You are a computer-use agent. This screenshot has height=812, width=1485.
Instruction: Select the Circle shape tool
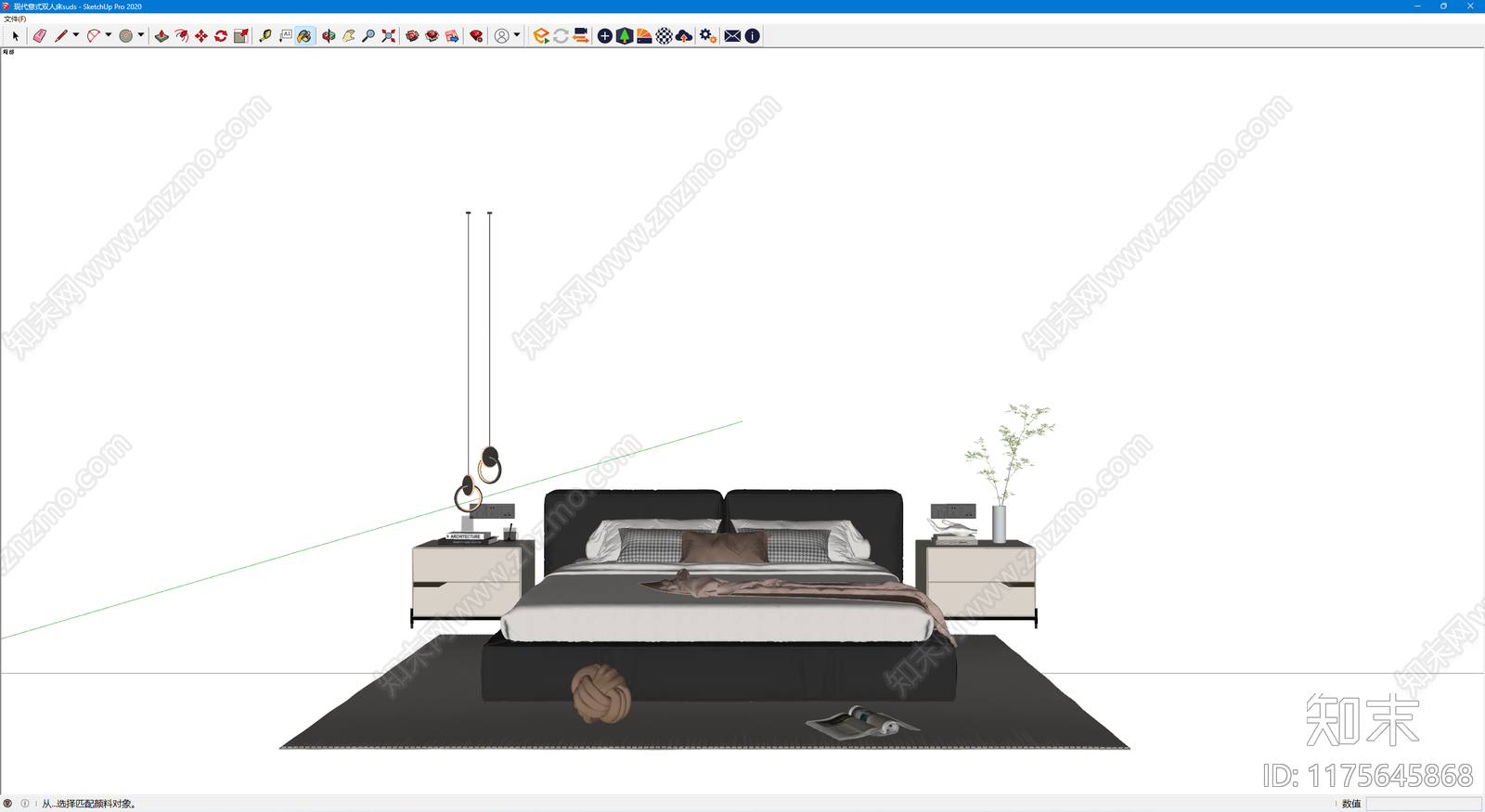tap(126, 36)
